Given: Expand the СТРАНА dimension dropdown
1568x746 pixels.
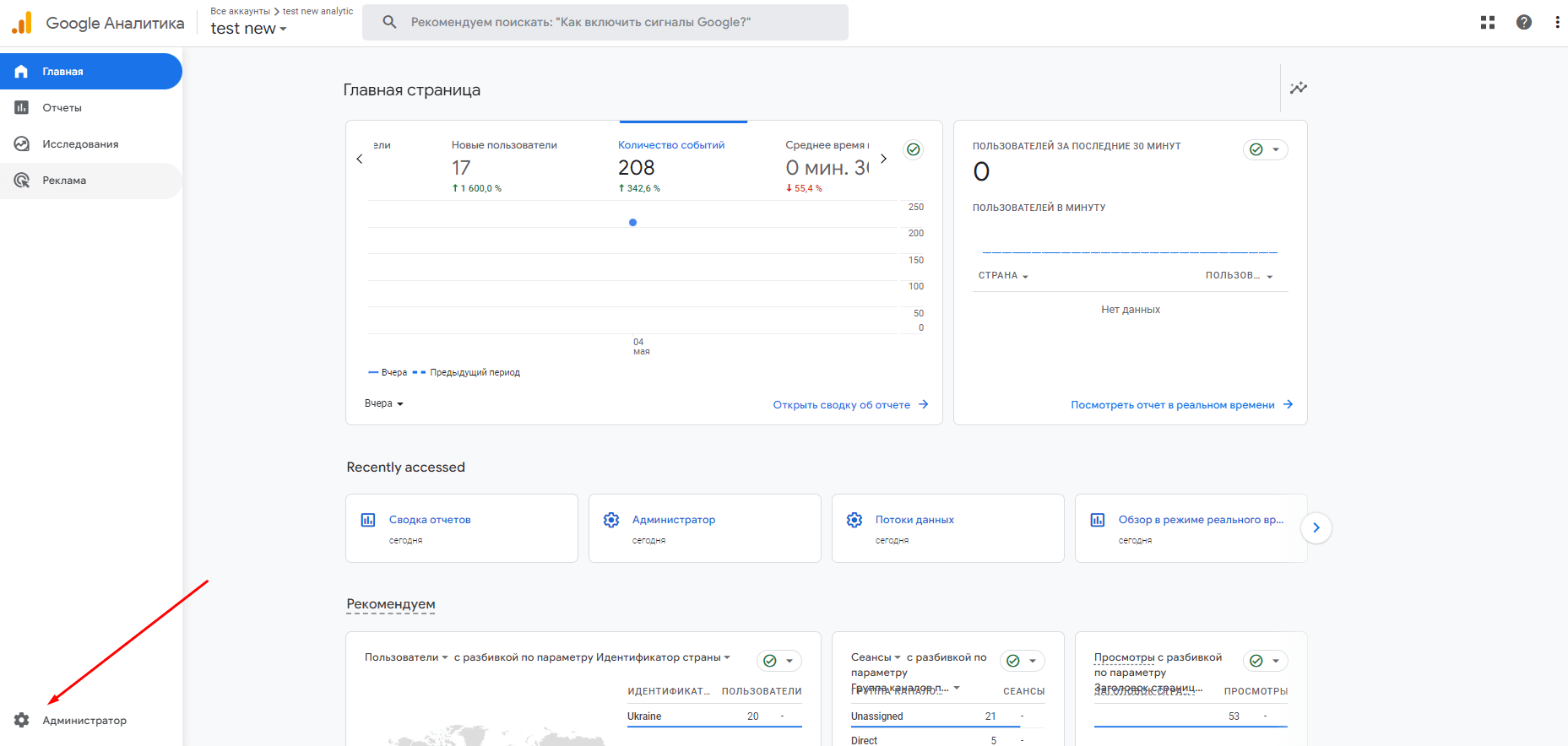Looking at the screenshot, I should point(1003,276).
